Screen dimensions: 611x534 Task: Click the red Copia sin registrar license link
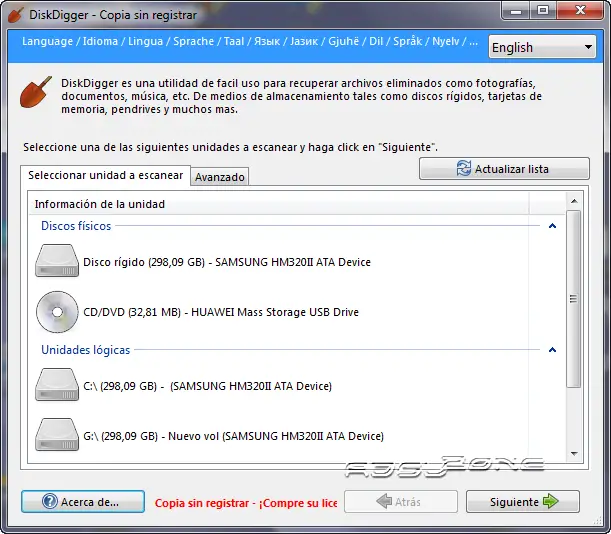[x=246, y=503]
